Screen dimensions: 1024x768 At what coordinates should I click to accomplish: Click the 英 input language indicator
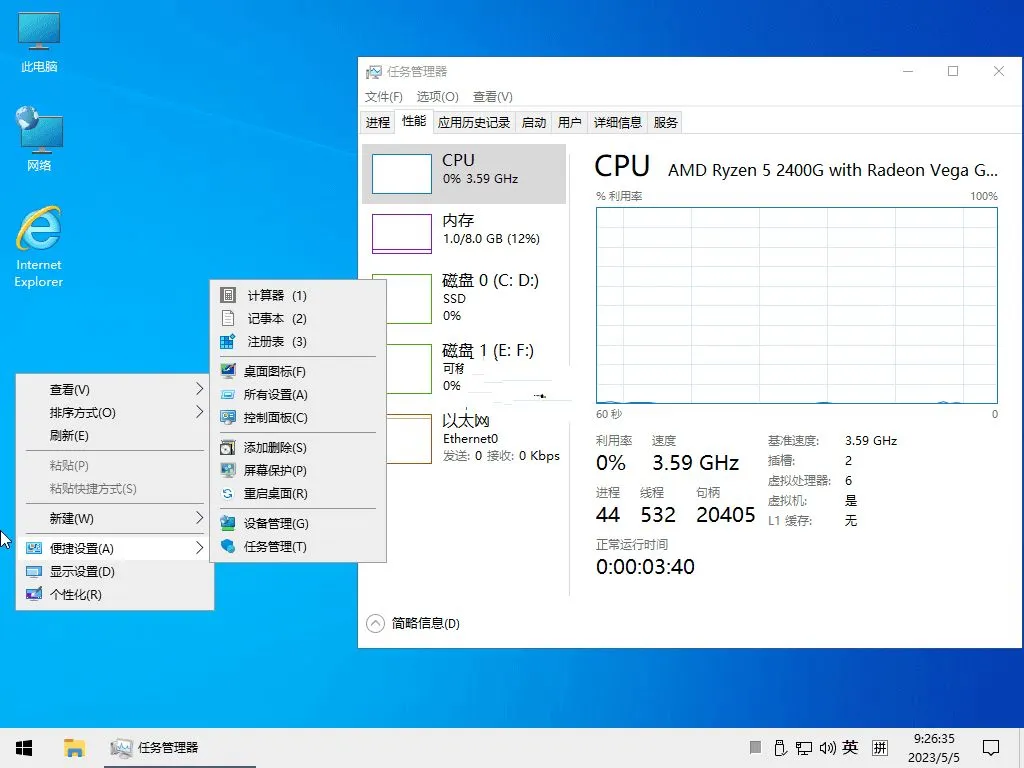pyautogui.click(x=850, y=747)
